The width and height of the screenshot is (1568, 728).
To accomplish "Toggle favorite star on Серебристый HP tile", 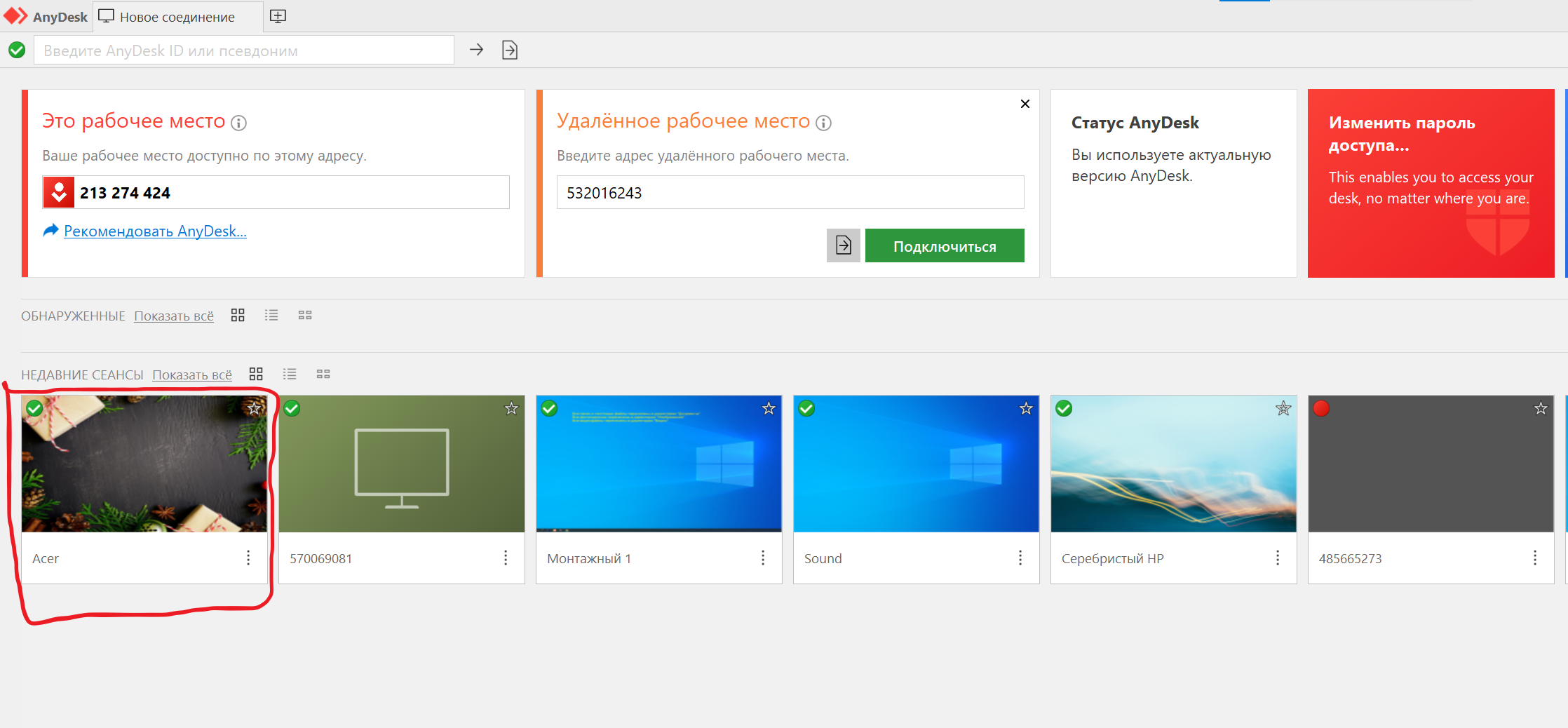I will 1283,408.
